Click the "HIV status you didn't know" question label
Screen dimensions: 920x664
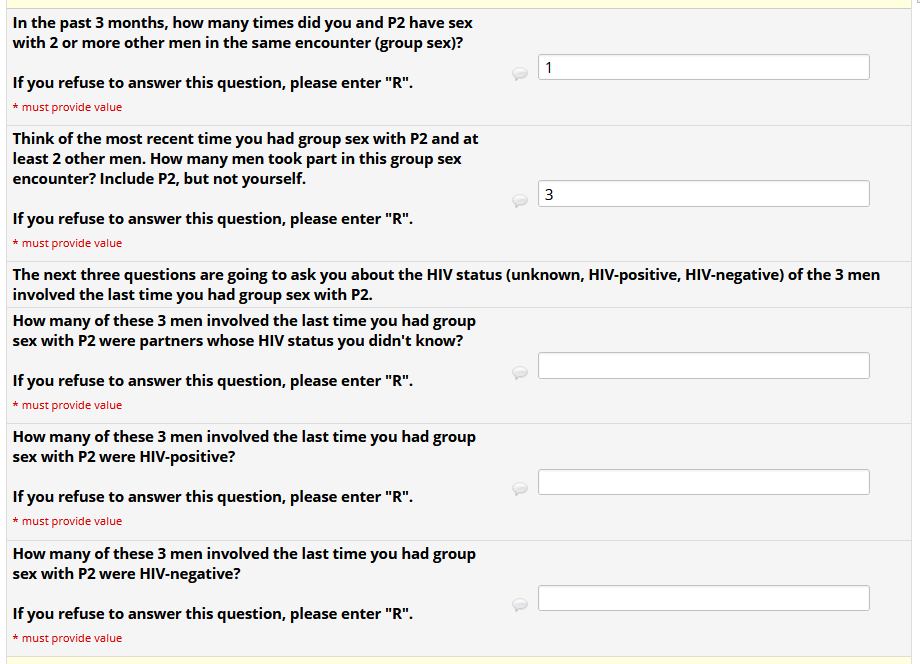tap(243, 331)
